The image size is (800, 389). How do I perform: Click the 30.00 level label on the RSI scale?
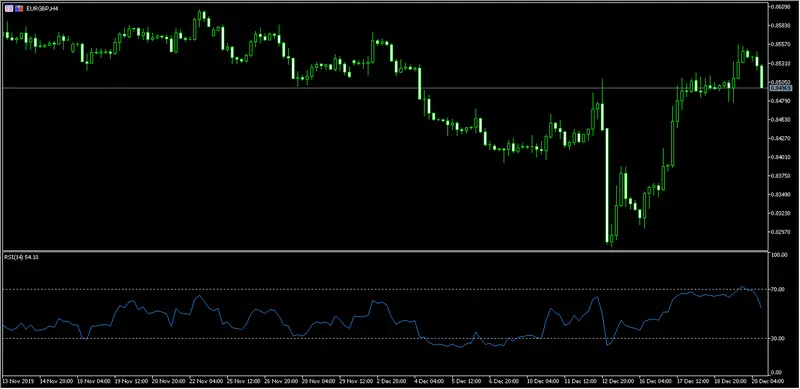click(x=779, y=338)
